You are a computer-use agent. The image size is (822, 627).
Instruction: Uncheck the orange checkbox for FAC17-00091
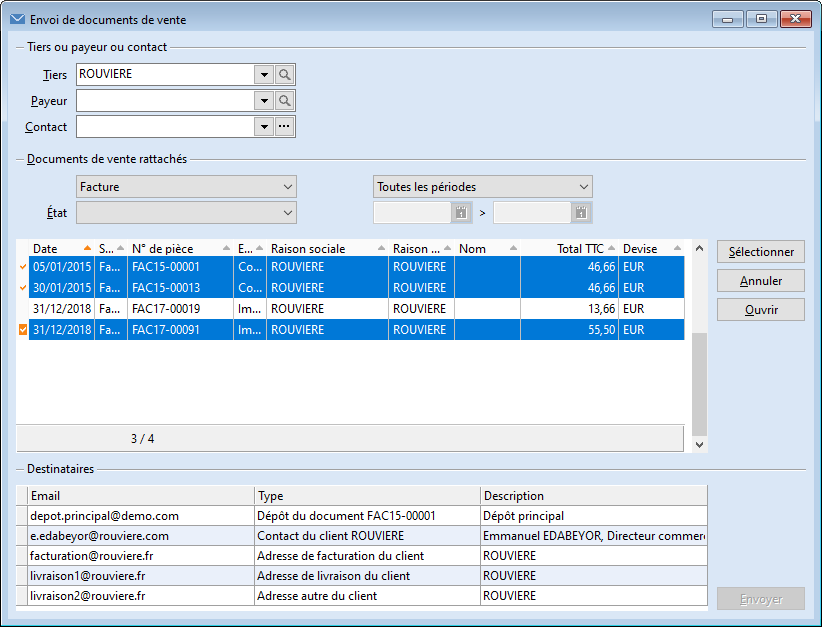[x=23, y=330]
